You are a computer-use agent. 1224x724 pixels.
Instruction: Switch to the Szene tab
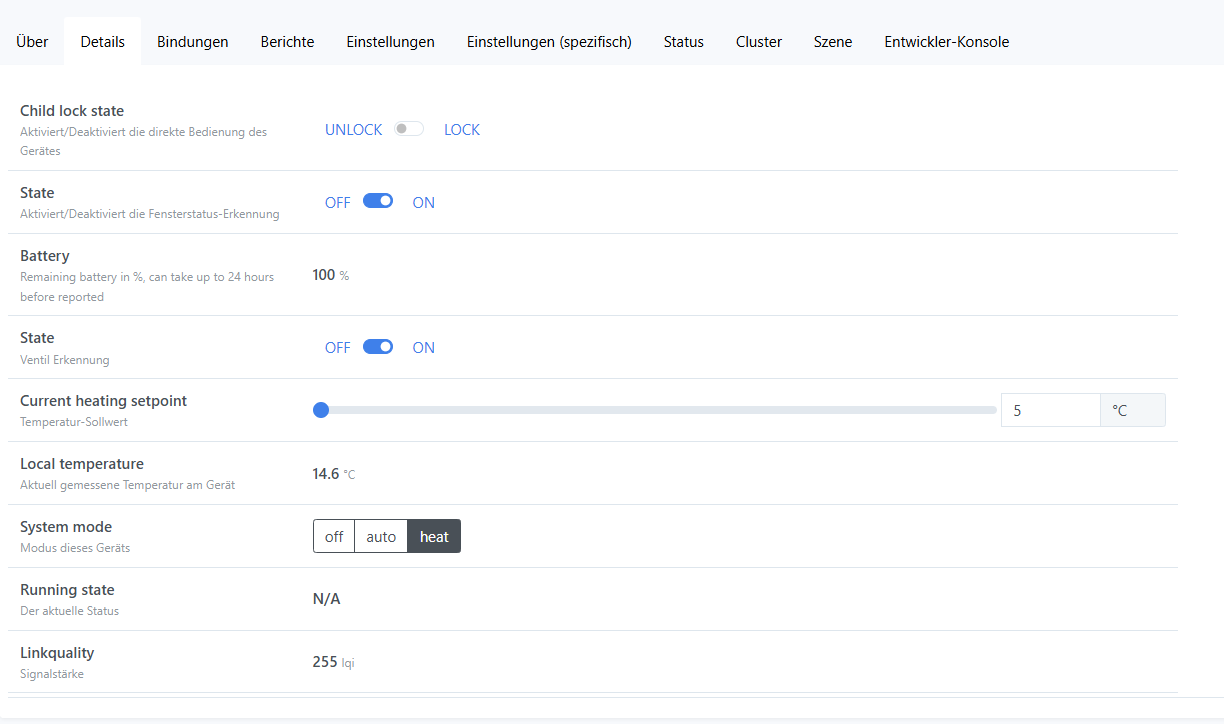click(833, 42)
